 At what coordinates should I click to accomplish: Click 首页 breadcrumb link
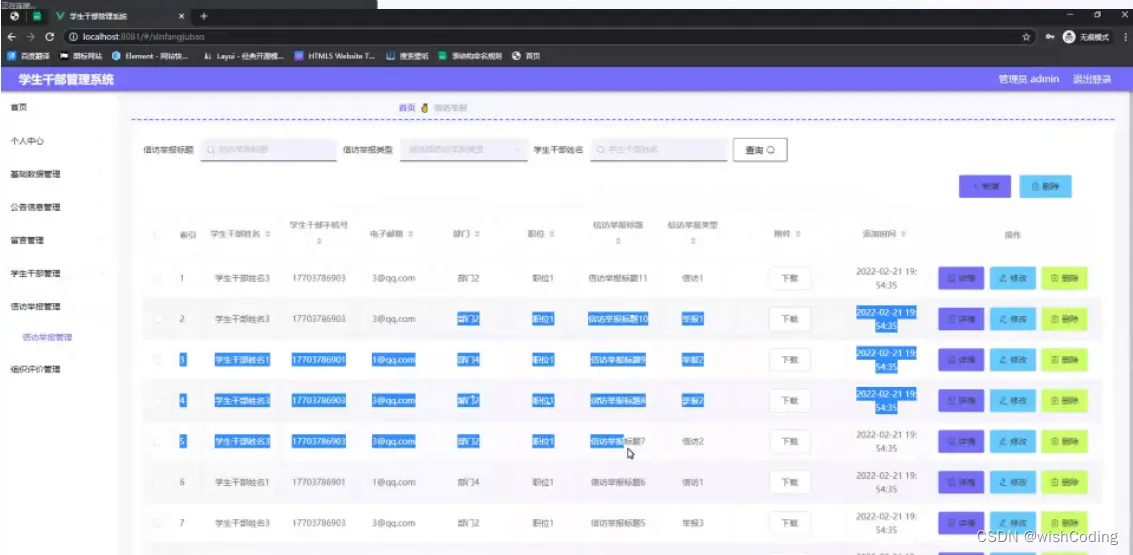pyautogui.click(x=407, y=108)
